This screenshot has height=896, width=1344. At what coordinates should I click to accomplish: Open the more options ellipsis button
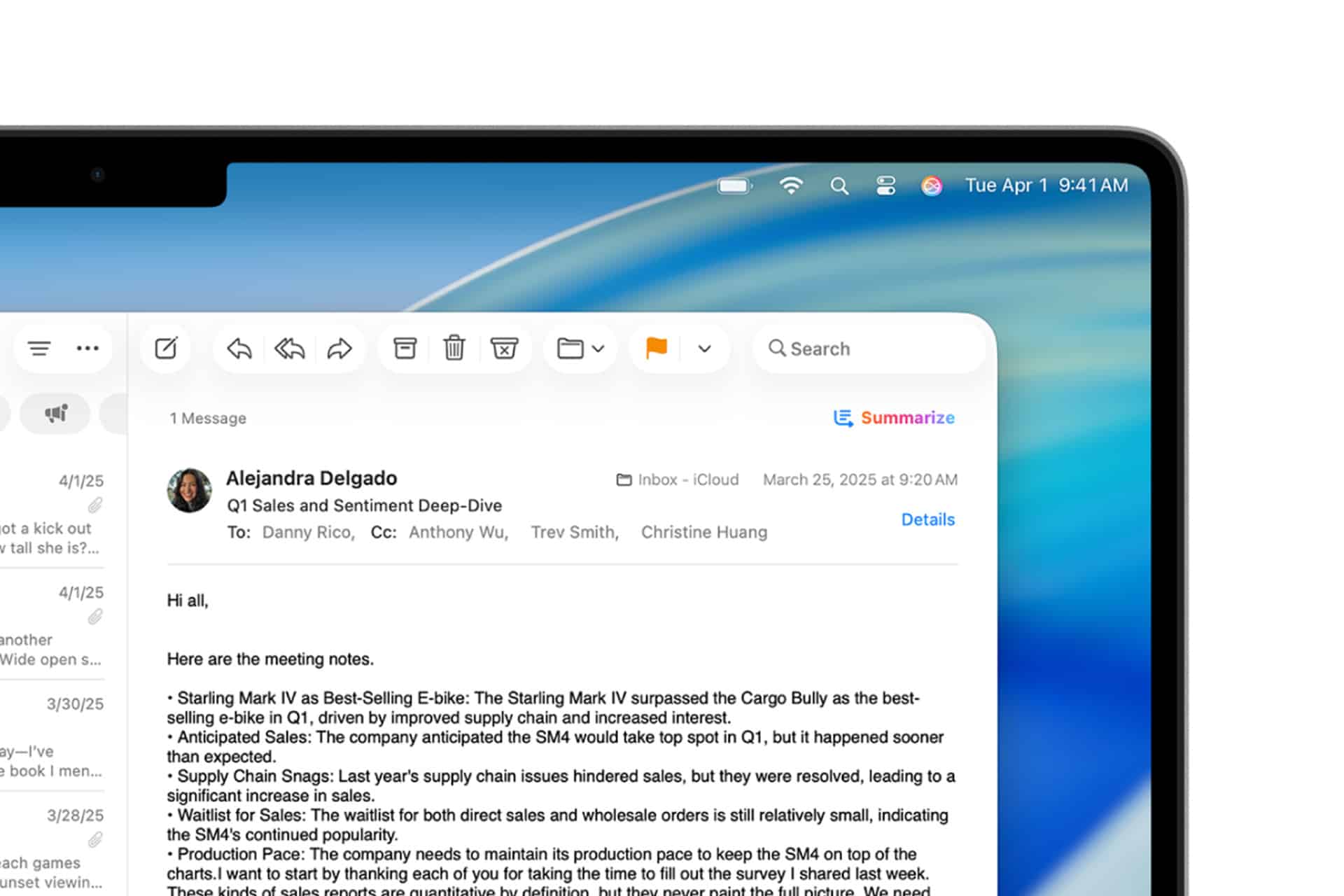point(87,348)
